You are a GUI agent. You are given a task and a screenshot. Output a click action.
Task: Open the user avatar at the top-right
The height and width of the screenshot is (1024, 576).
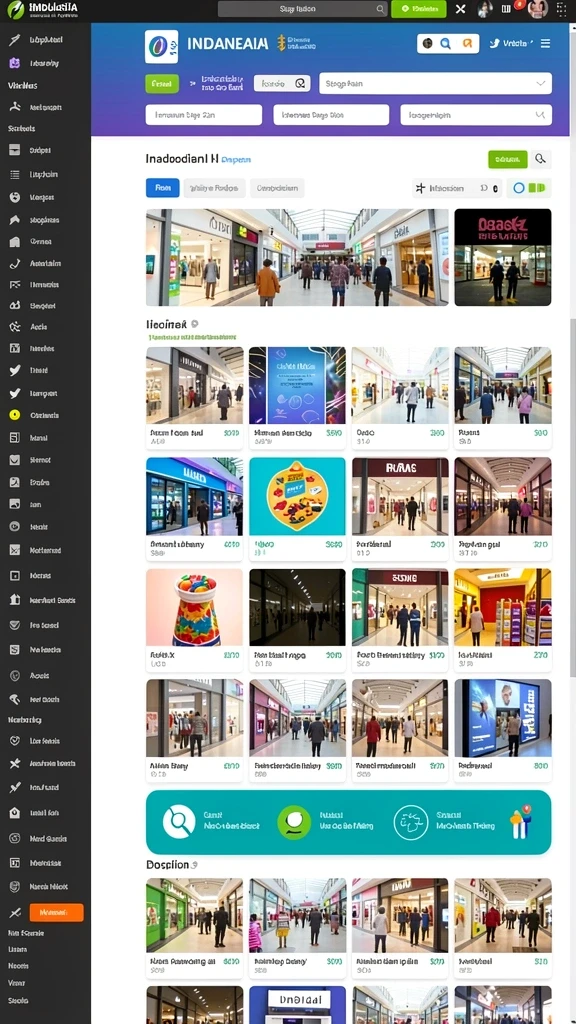(537, 8)
